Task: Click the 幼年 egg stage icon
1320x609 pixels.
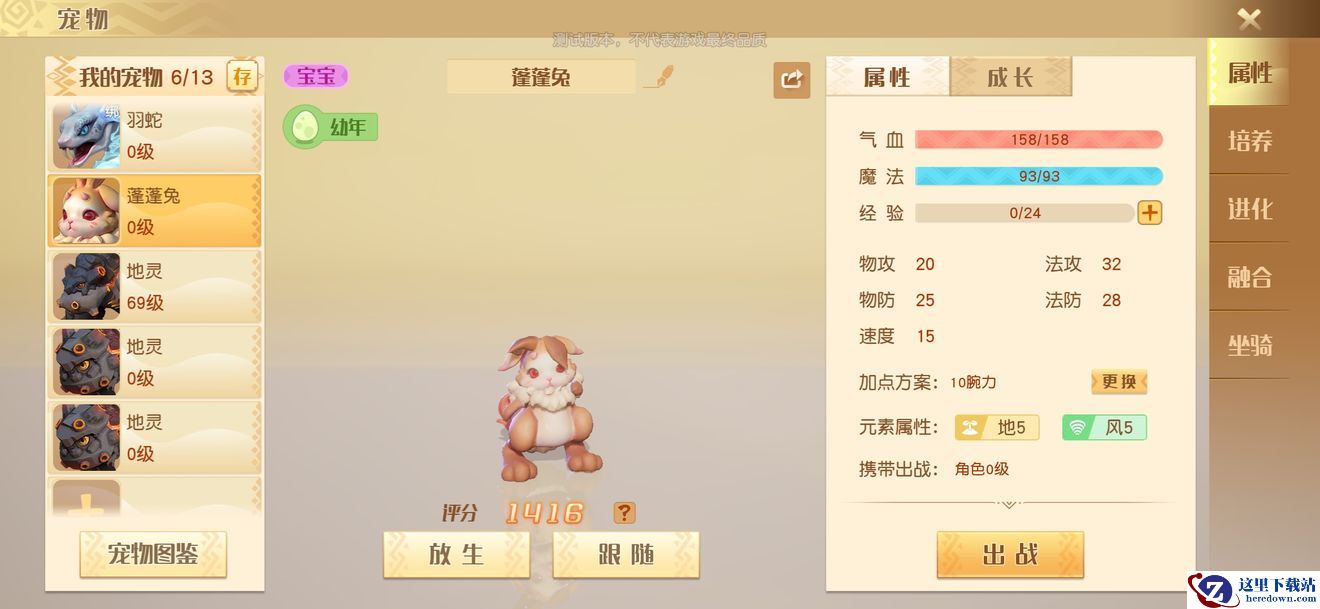Action: 302,128
